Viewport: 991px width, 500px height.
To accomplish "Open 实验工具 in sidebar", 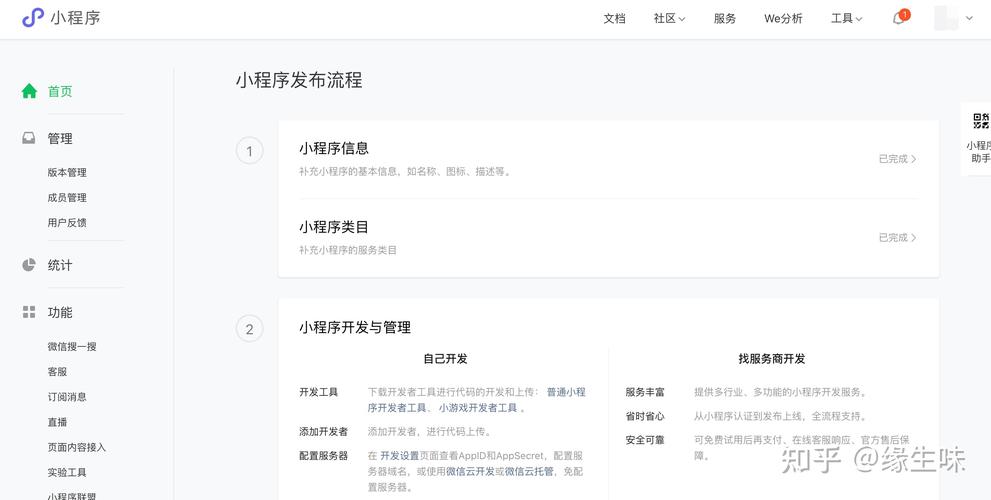I will (67, 472).
